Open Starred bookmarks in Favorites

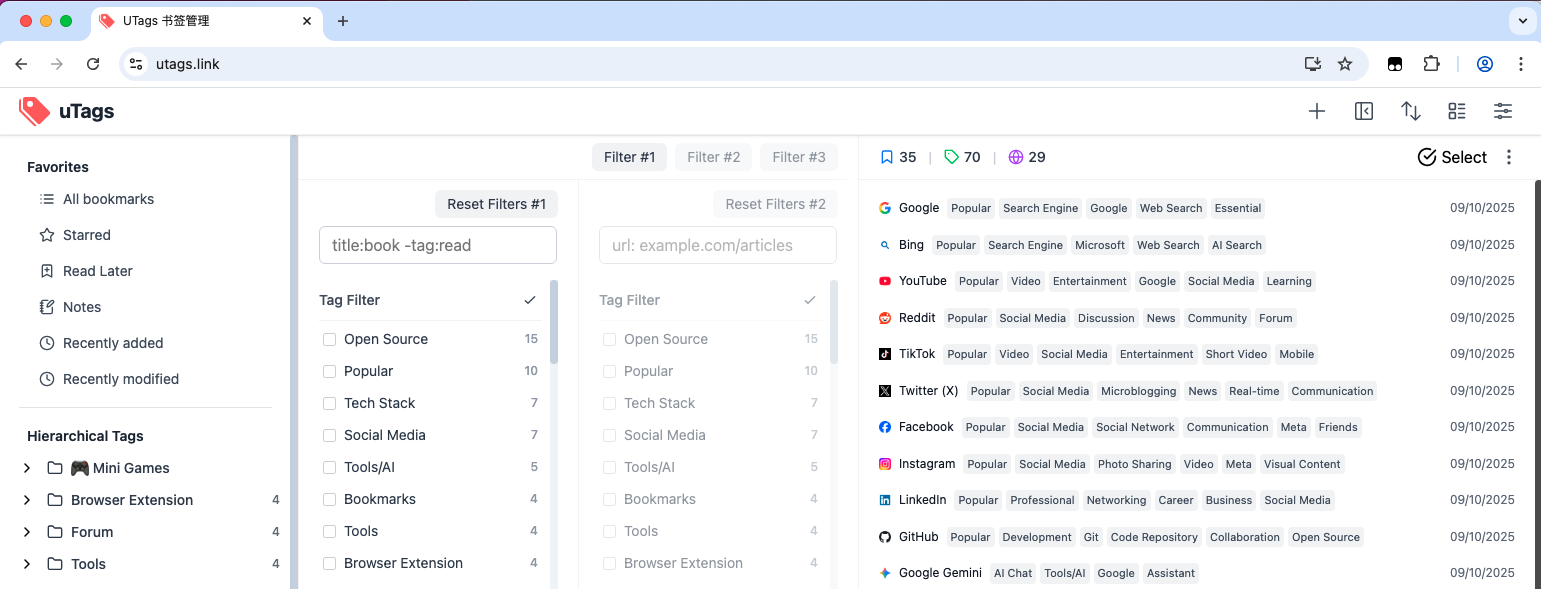point(87,235)
